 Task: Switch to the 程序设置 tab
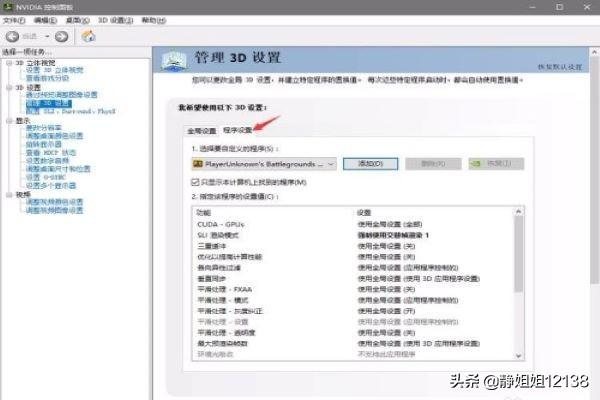[x=237, y=130]
